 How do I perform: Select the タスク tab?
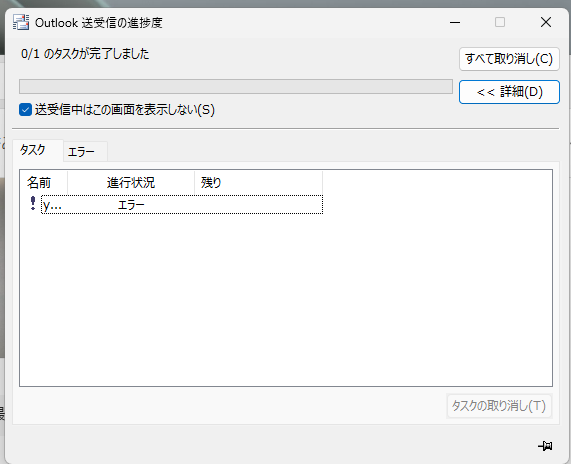coord(37,150)
